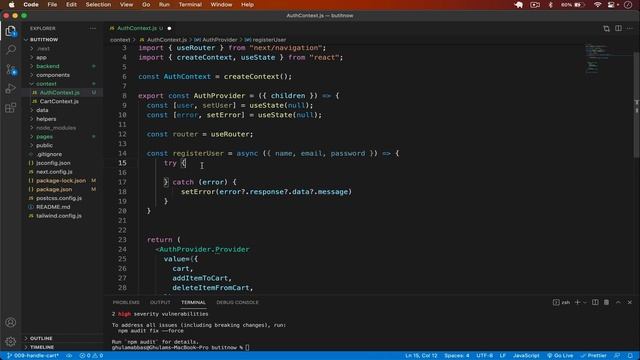
Task: Click the feedback icon in status bar
Action: pos(617,356)
